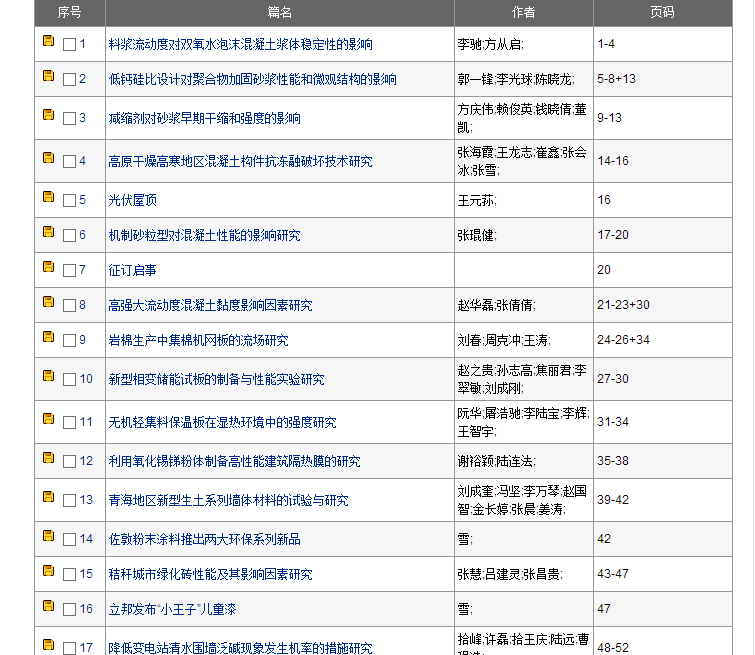Click the 篇名 column header
Screen dimensions: 755x655
tap(280, 12)
